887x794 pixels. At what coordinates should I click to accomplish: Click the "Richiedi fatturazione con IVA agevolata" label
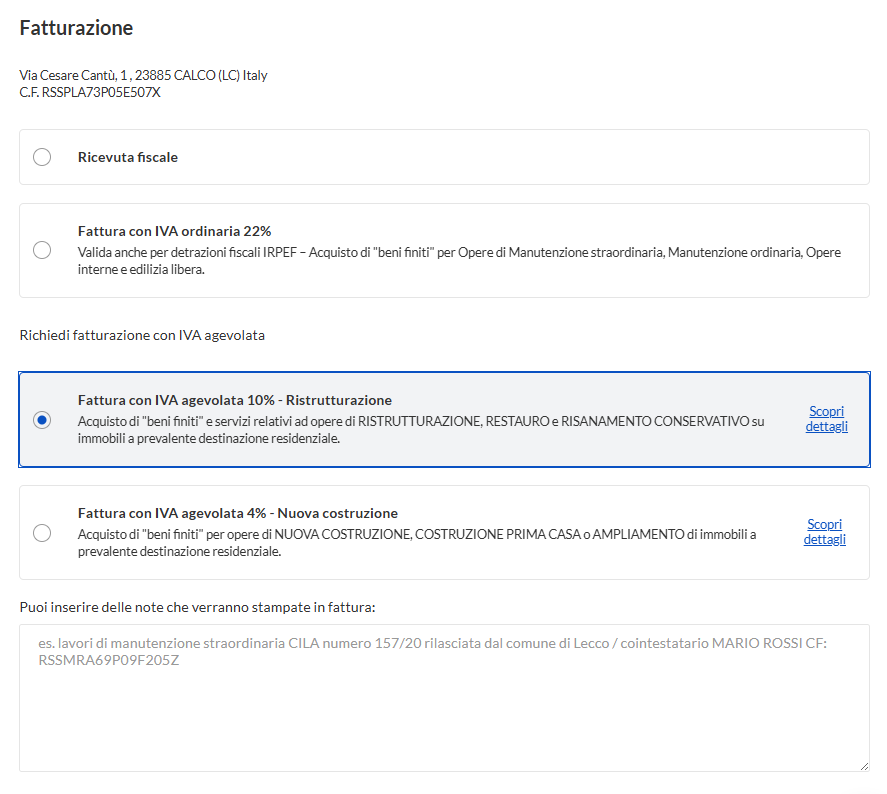click(x=142, y=335)
